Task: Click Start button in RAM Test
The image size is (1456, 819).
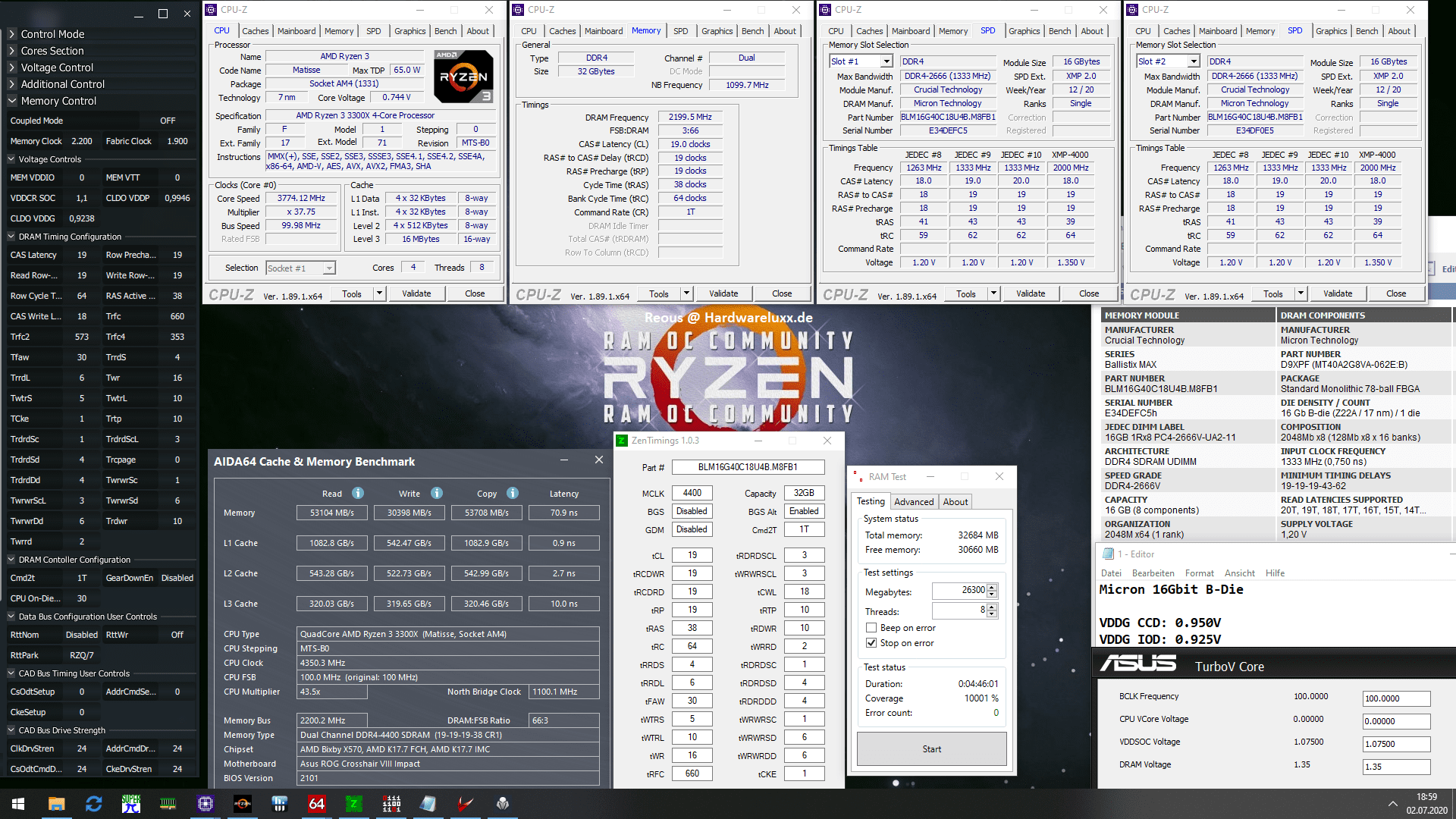Action: tap(932, 749)
